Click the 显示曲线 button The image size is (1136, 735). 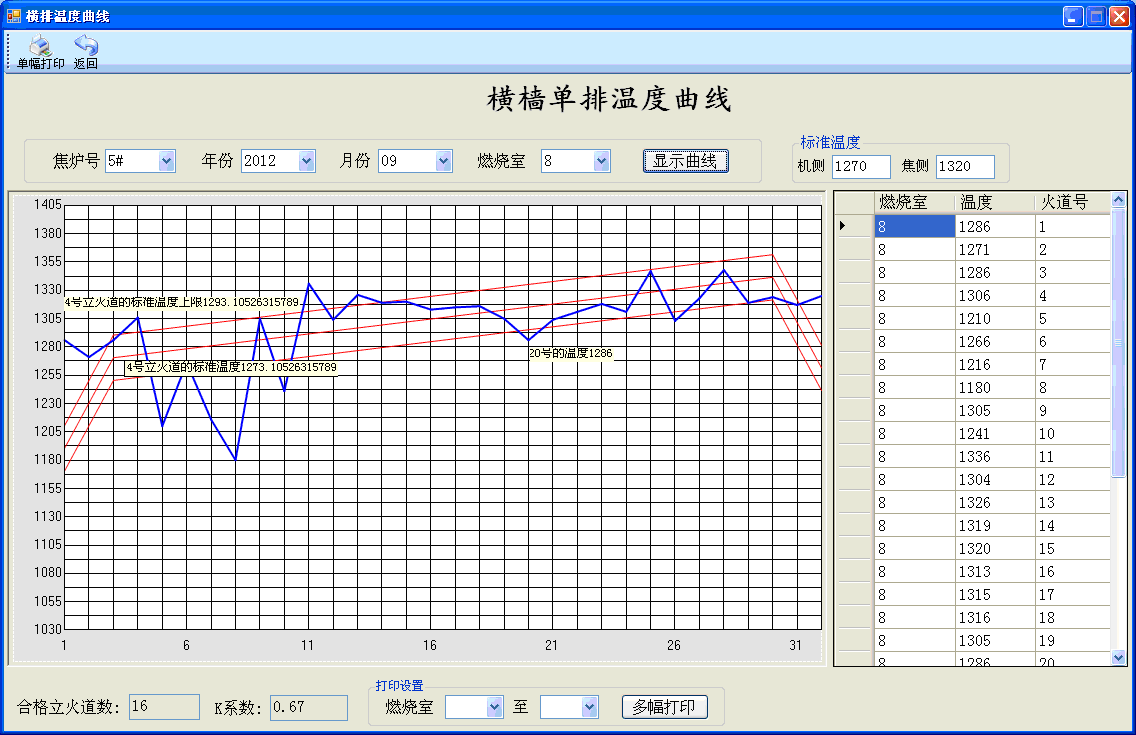tap(685, 160)
